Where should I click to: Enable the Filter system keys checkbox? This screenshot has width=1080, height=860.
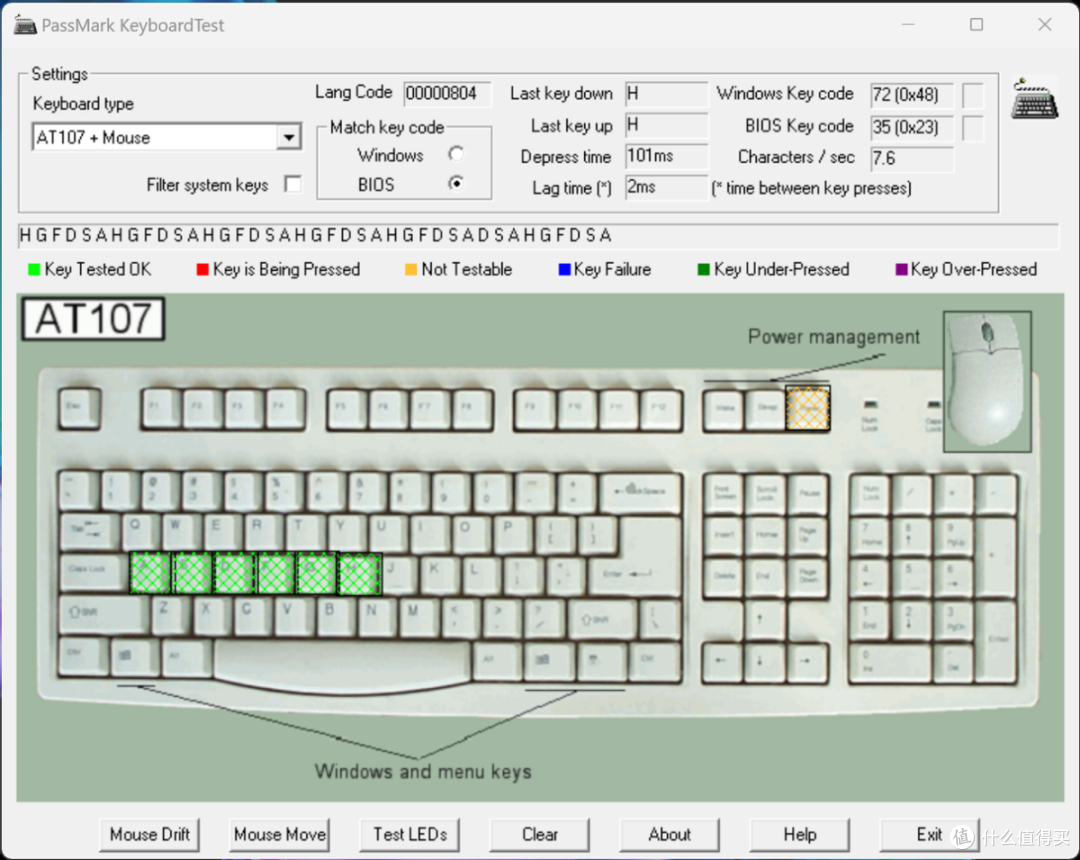[x=293, y=185]
